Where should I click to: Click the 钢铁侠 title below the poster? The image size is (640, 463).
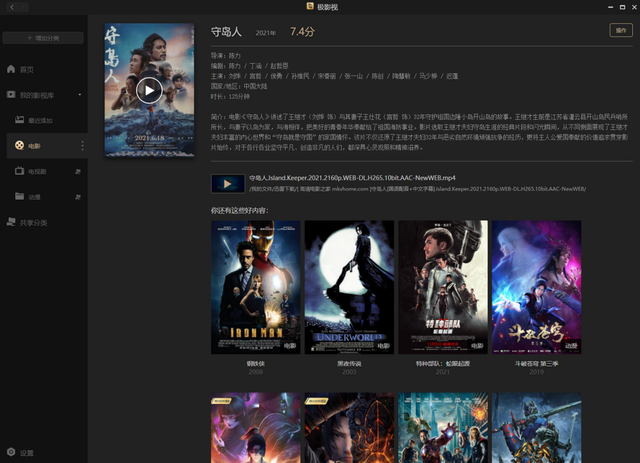pos(256,363)
